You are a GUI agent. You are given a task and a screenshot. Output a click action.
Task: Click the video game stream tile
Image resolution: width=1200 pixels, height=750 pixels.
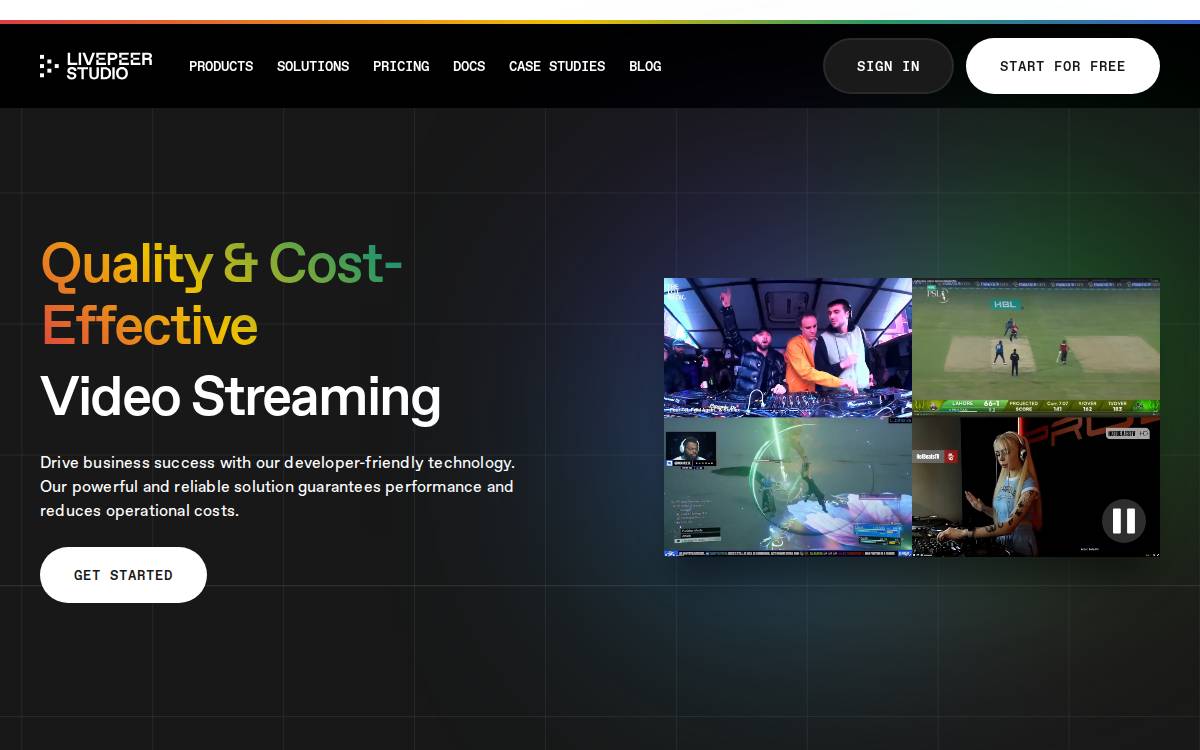pyautogui.click(x=788, y=486)
